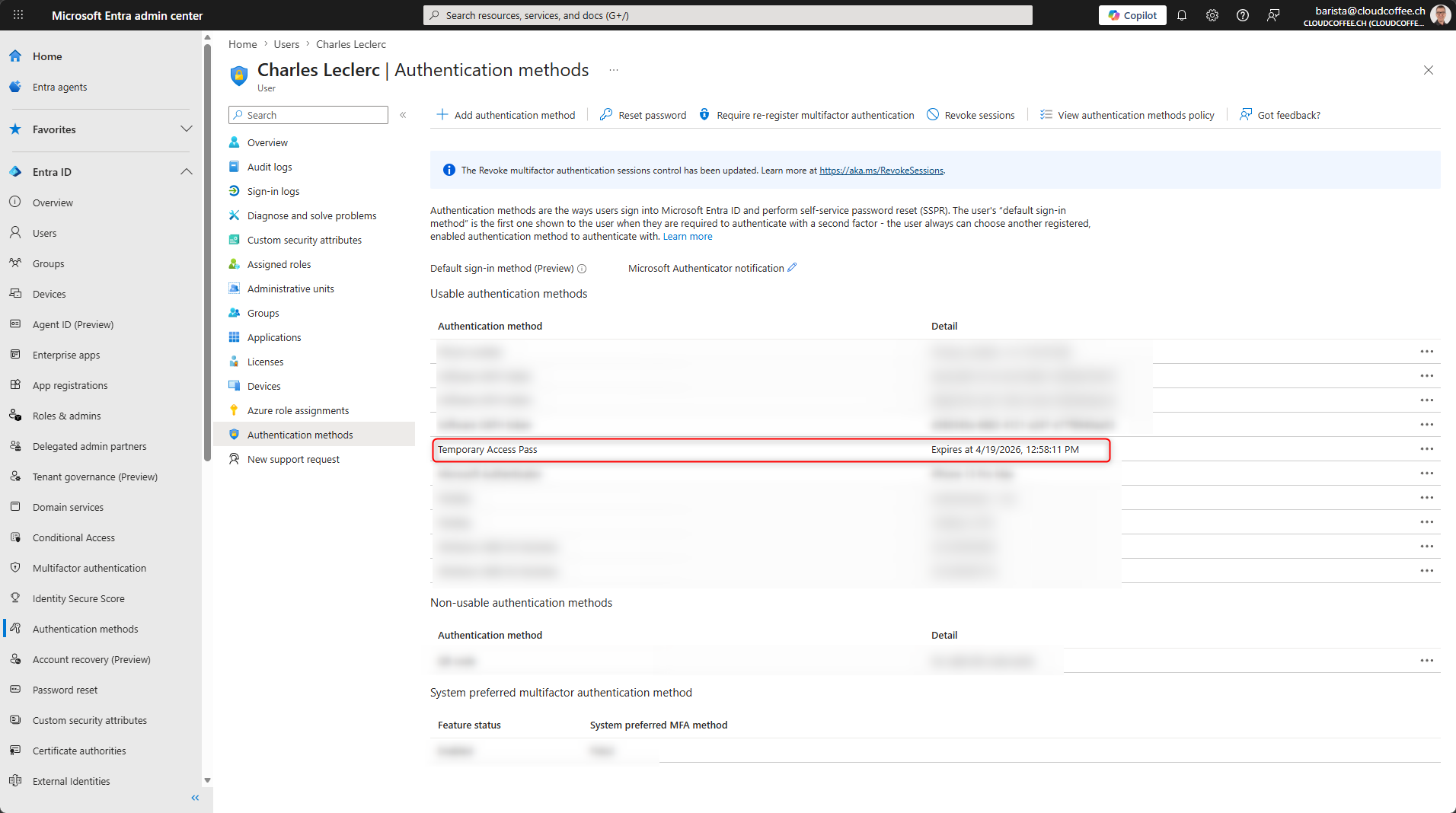
Task: Click the top search resources field
Action: coord(727,15)
